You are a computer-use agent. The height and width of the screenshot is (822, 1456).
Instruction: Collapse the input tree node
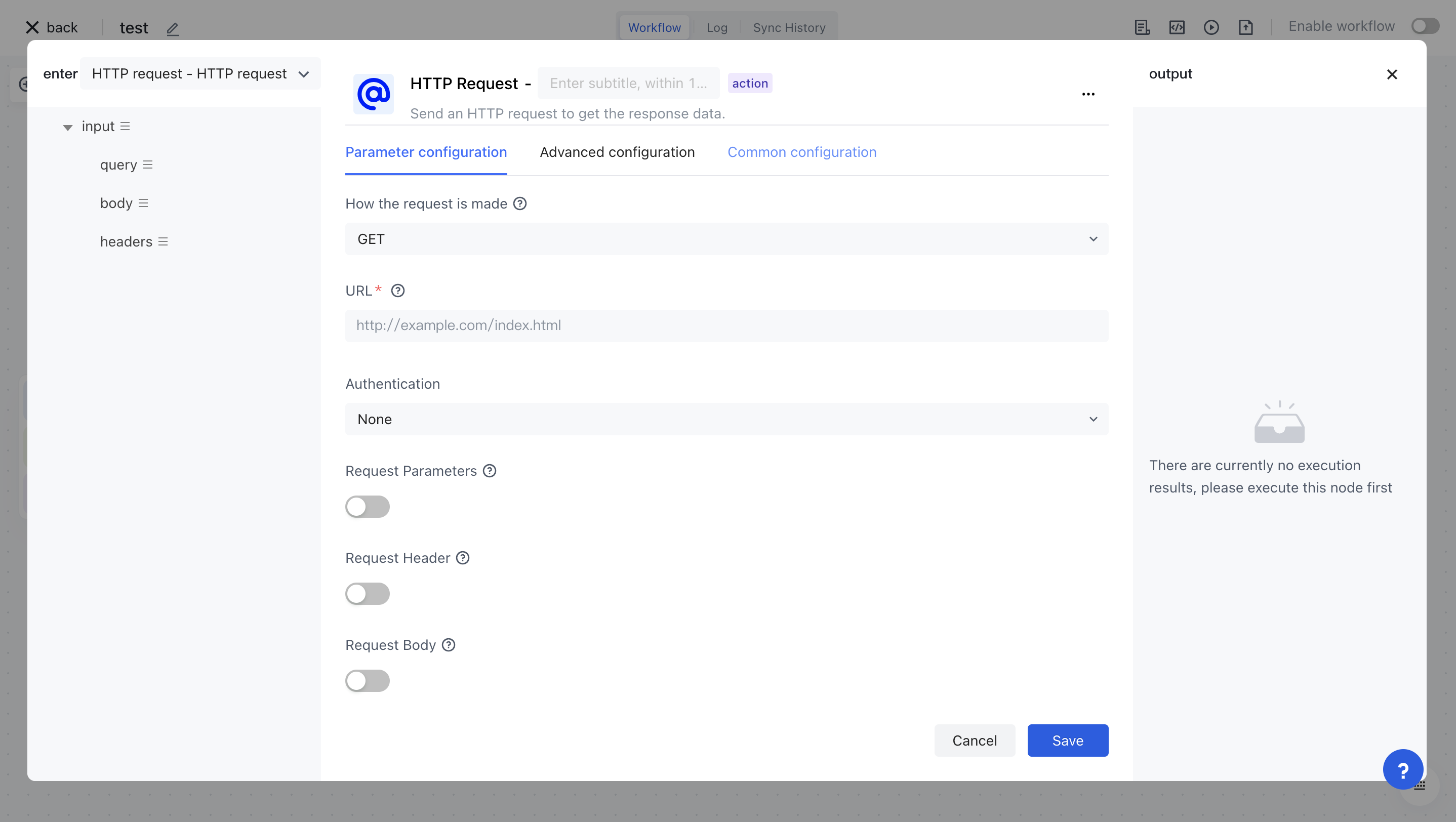(68, 127)
